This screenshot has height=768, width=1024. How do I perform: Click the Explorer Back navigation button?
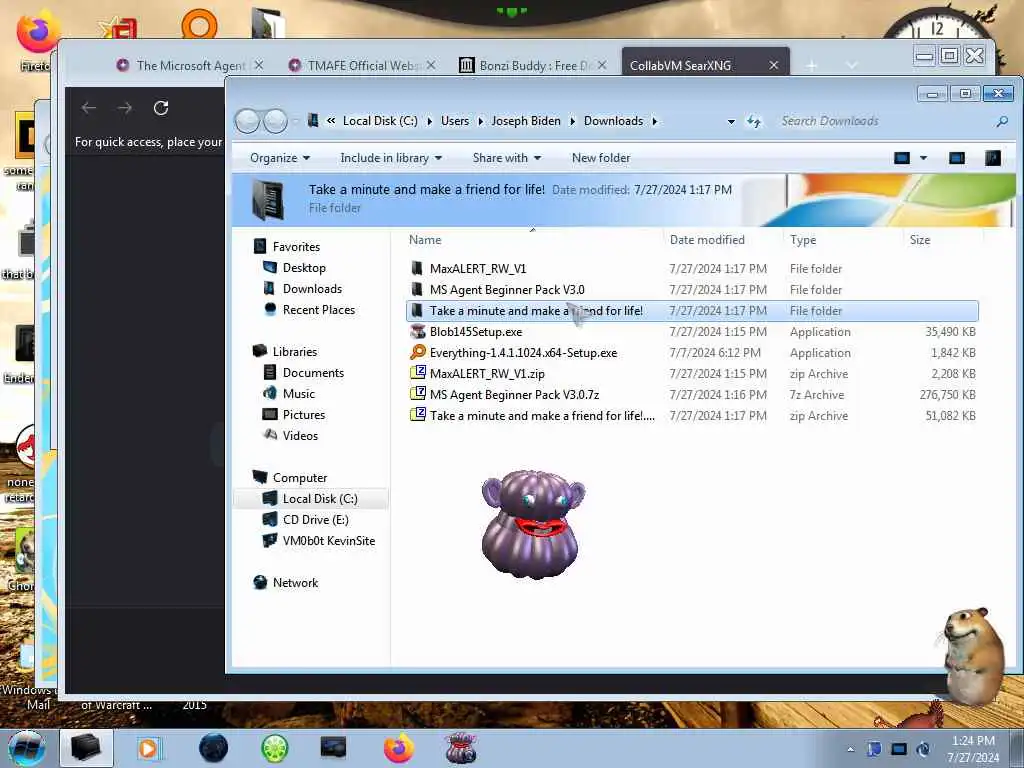[x=247, y=121]
